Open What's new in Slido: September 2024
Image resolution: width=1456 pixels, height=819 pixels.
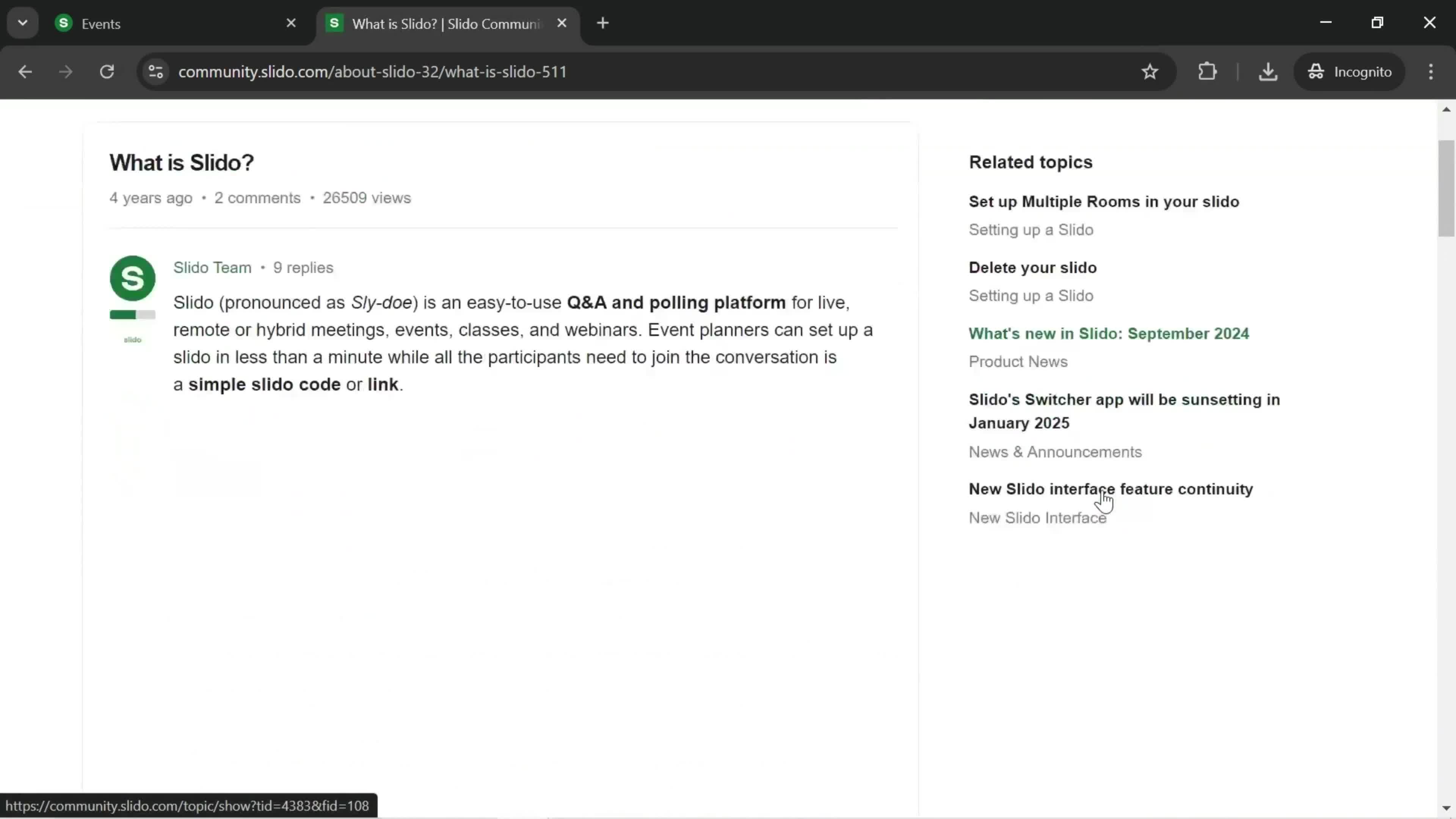click(1108, 334)
